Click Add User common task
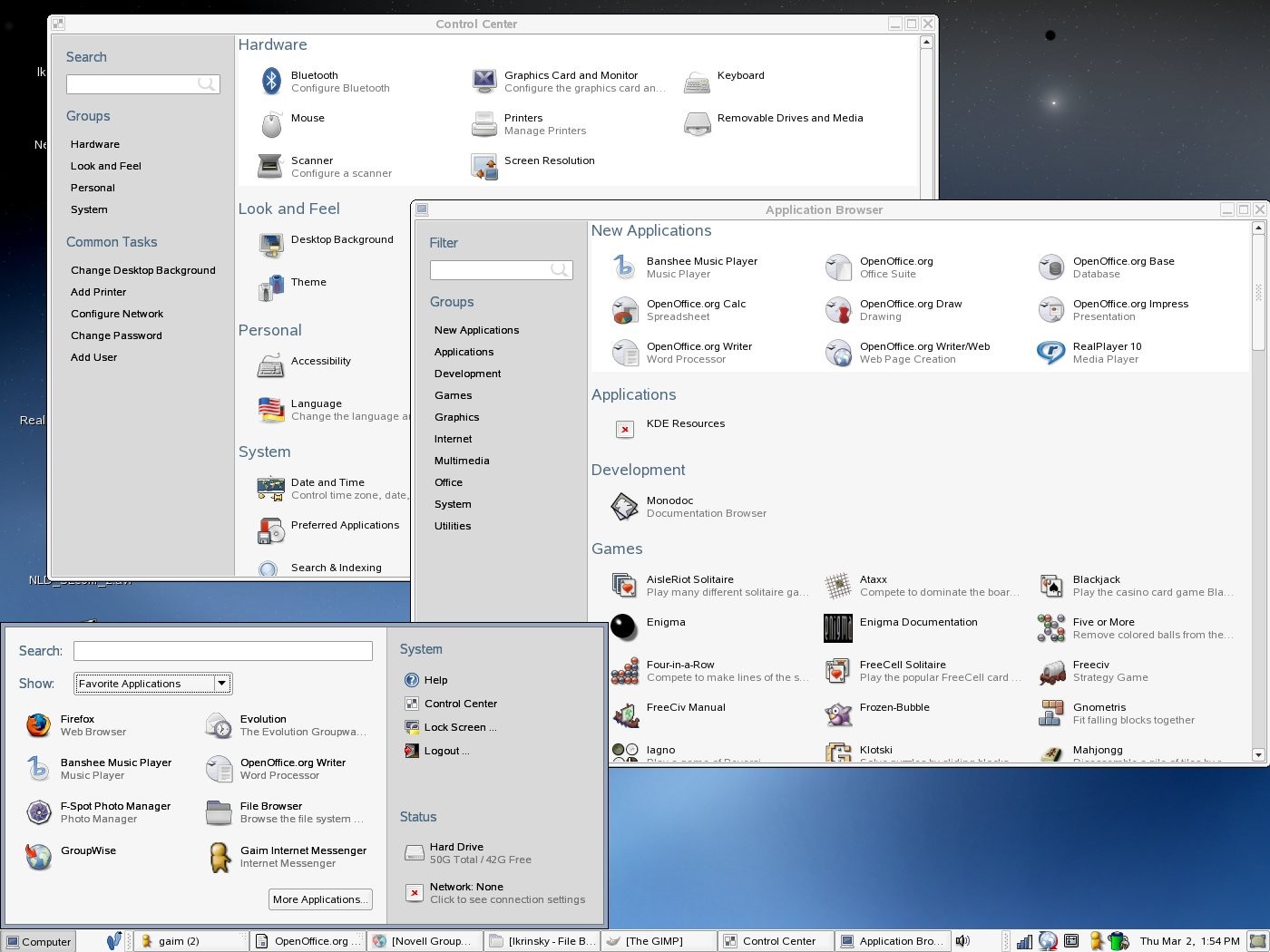This screenshot has width=1270, height=952. 94,357
